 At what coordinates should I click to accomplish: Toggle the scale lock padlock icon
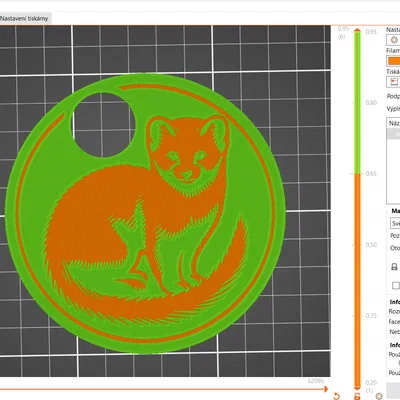[394, 267]
